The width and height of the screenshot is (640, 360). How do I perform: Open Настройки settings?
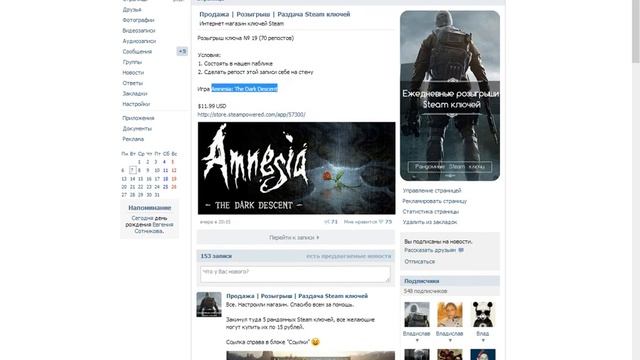136,104
